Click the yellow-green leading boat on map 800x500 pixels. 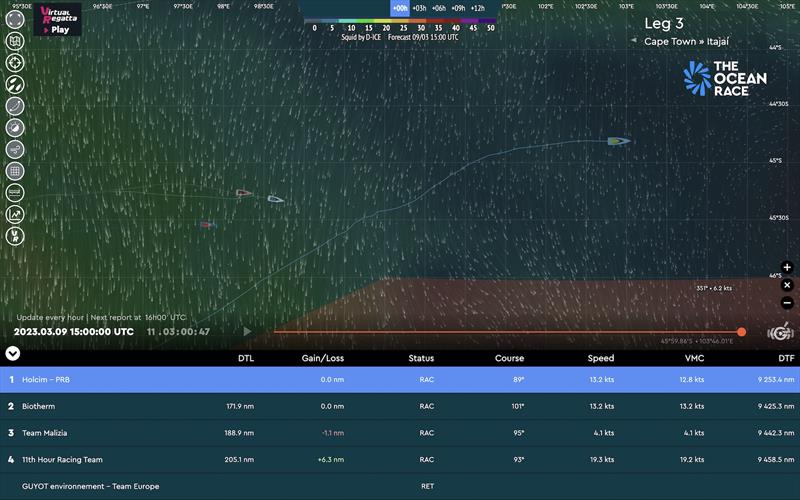pos(619,141)
